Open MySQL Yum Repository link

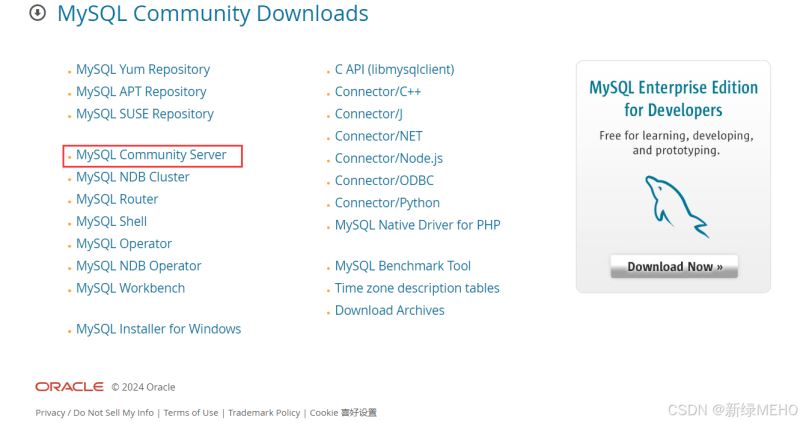(143, 69)
